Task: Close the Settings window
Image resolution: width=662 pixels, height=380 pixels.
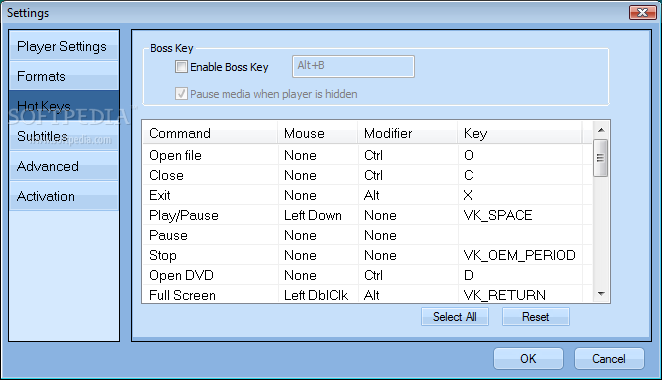Action: [643, 12]
